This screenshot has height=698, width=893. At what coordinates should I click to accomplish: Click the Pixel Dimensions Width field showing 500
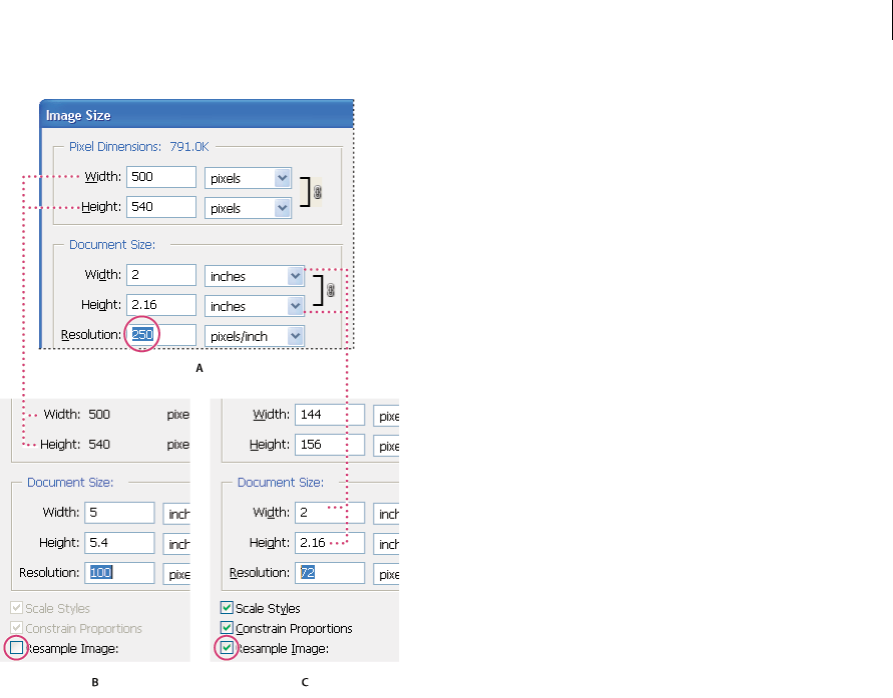click(x=161, y=177)
